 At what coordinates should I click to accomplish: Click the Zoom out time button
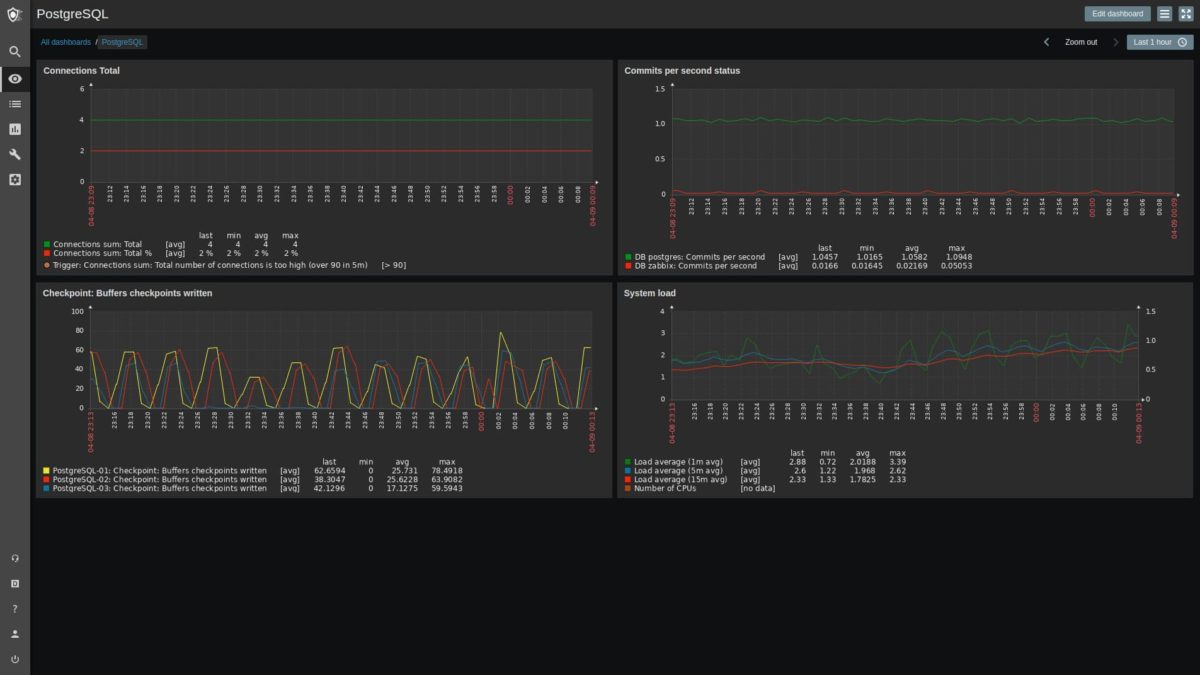(x=1080, y=42)
